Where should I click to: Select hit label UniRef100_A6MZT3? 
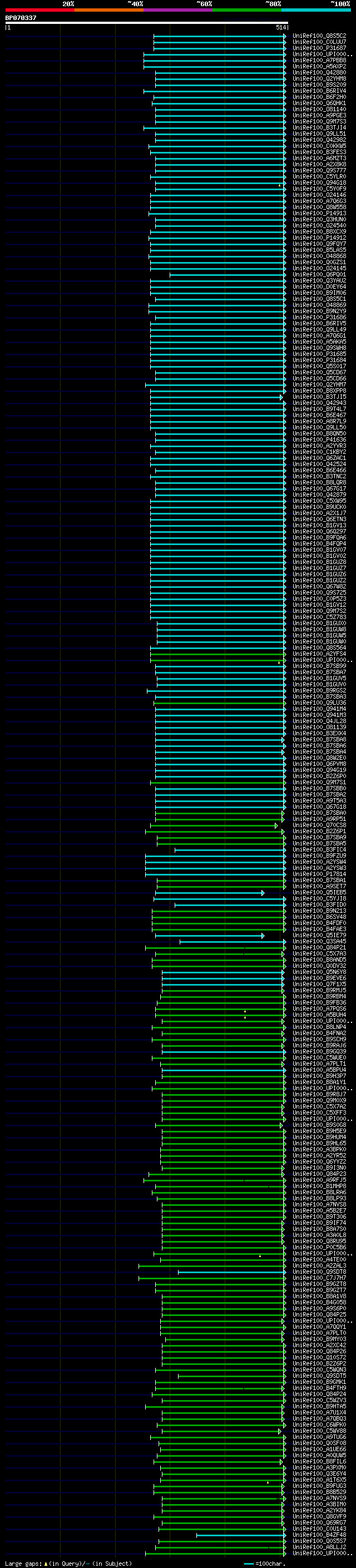[319, 159]
